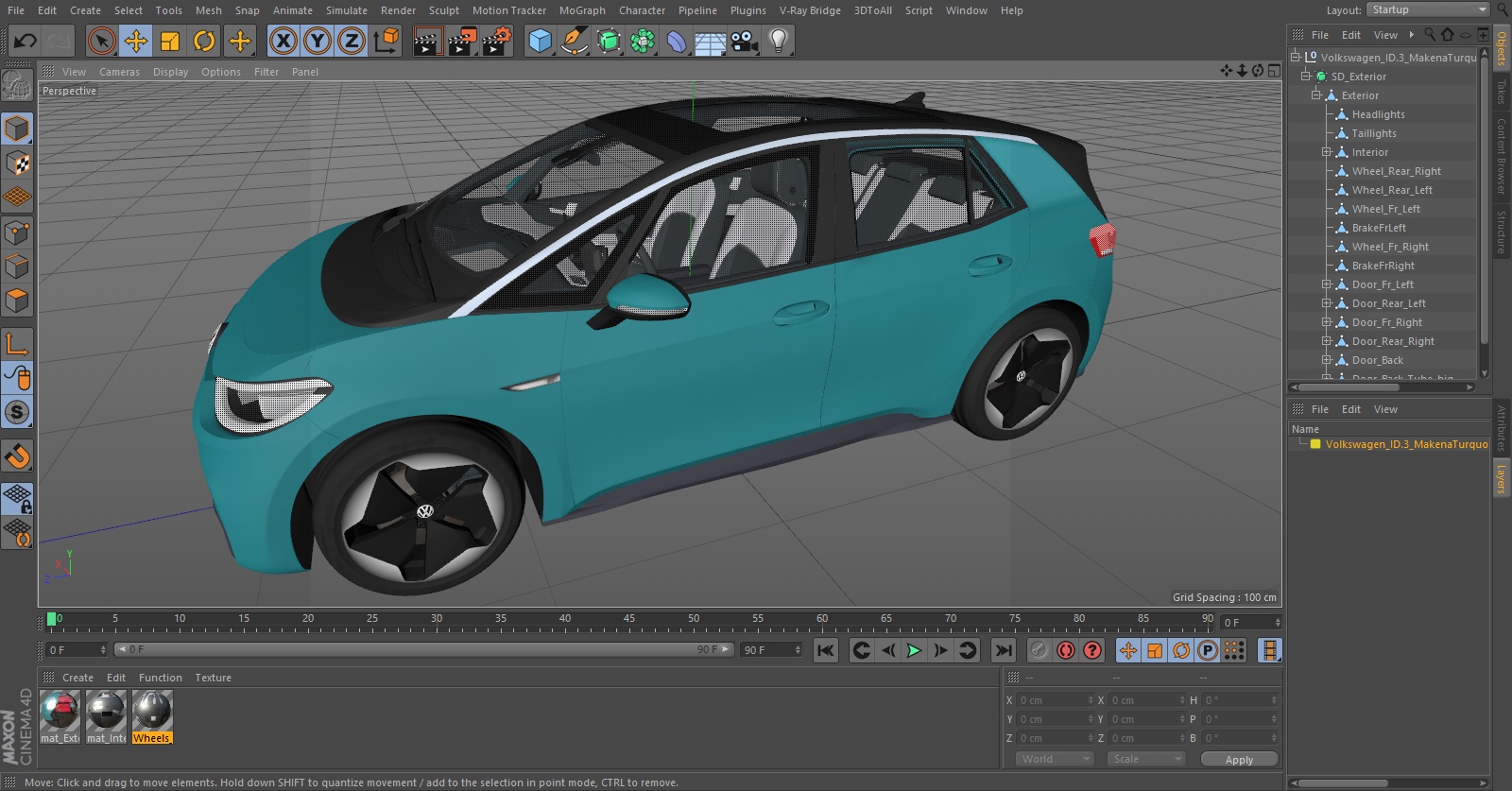Add a Light object with bulb icon
The height and width of the screenshot is (791, 1512).
(778, 41)
